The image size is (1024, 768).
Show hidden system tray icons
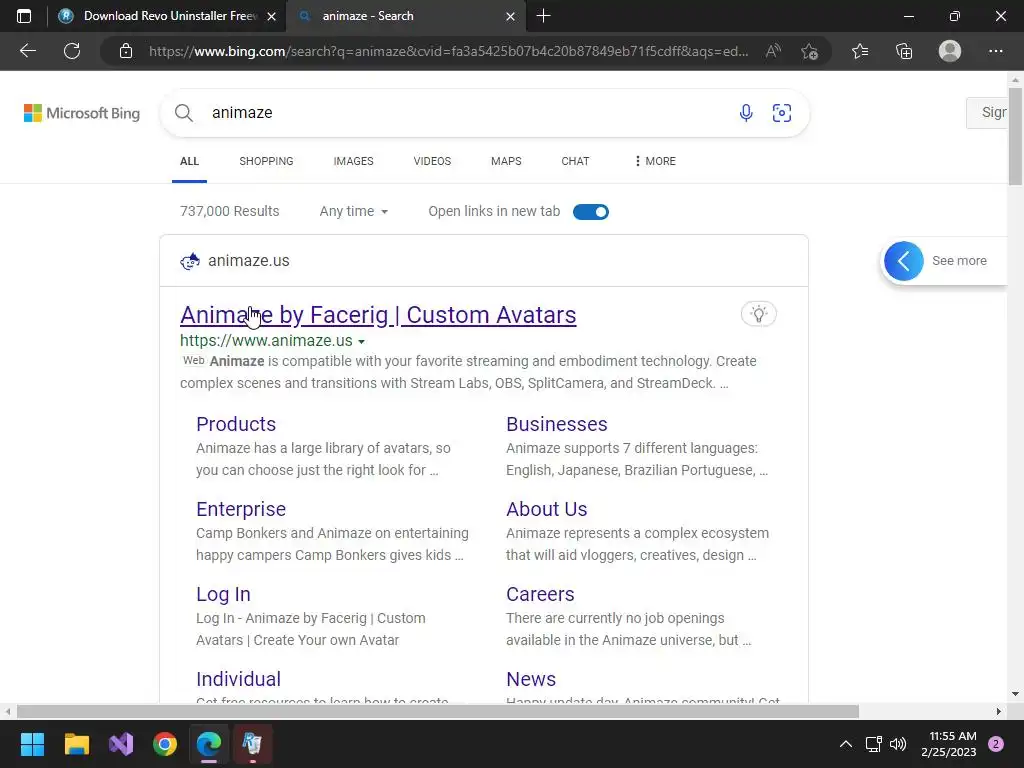tap(846, 744)
